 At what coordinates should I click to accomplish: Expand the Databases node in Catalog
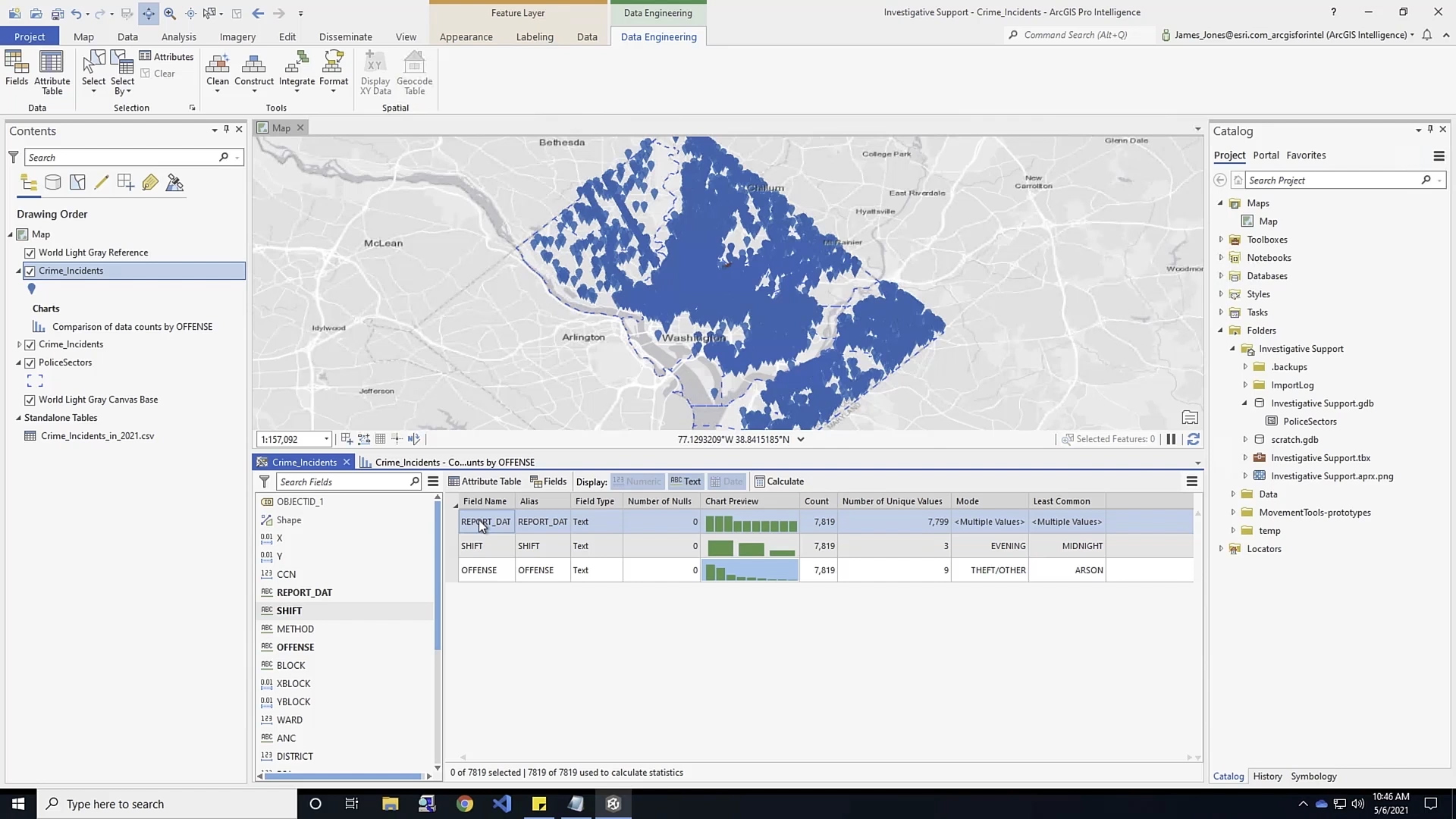(x=1221, y=276)
